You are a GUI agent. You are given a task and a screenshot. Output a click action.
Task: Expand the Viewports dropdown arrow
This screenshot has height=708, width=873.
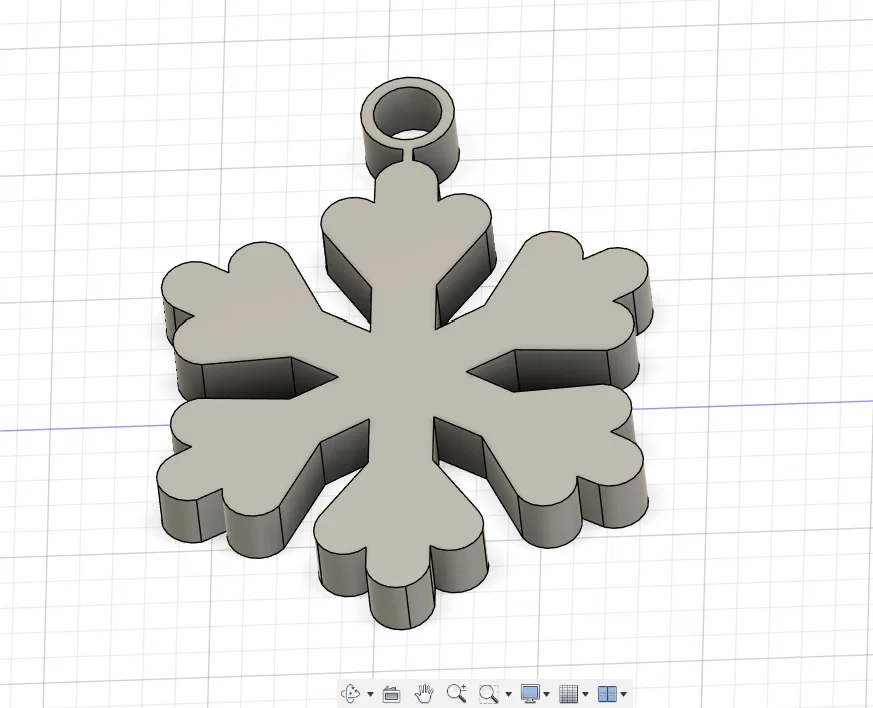[624, 694]
